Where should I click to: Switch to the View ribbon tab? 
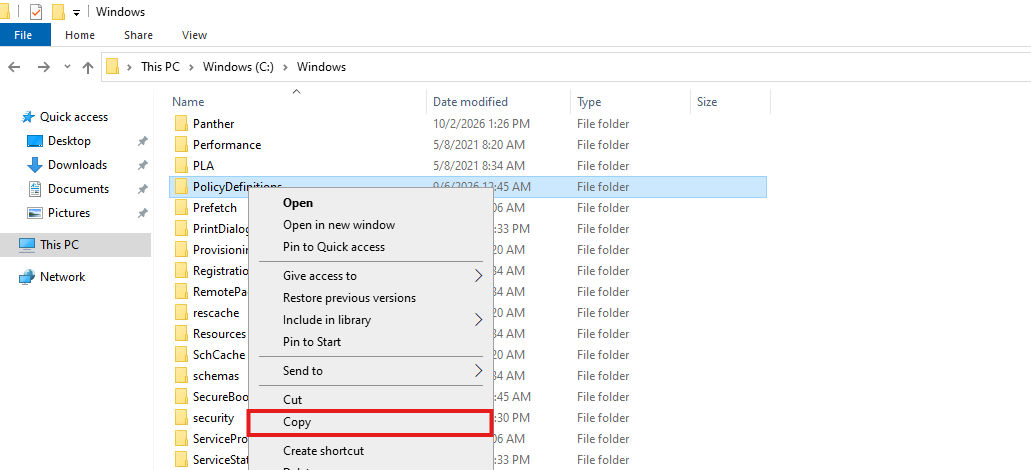point(194,35)
